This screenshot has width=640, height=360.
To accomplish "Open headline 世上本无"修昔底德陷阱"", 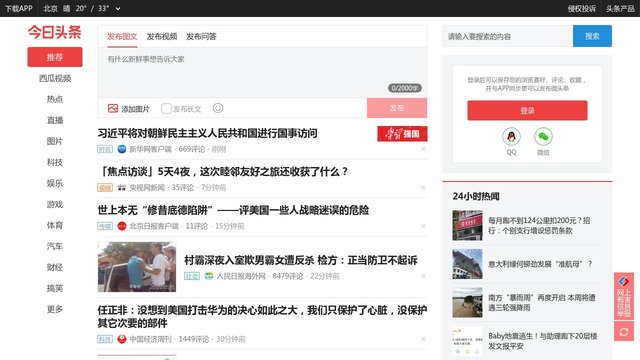I will click(x=233, y=210).
